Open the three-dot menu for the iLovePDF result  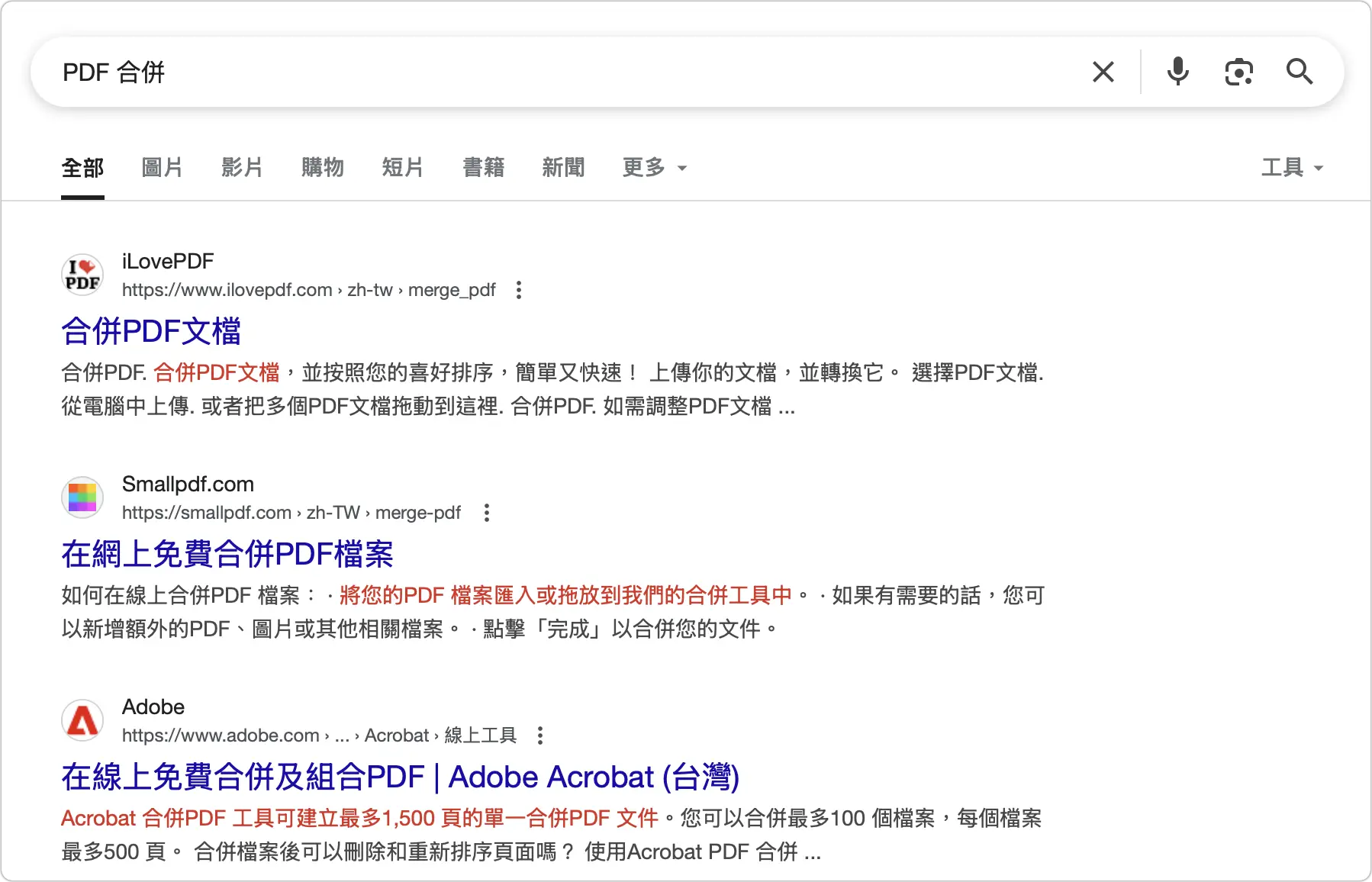pyautogui.click(x=519, y=290)
